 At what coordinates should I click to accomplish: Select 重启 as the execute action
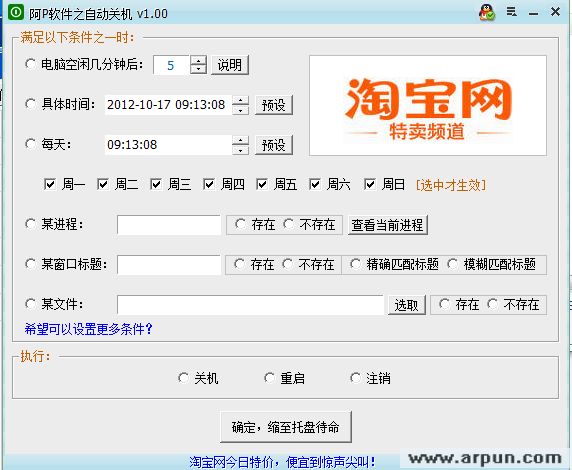pos(285,378)
